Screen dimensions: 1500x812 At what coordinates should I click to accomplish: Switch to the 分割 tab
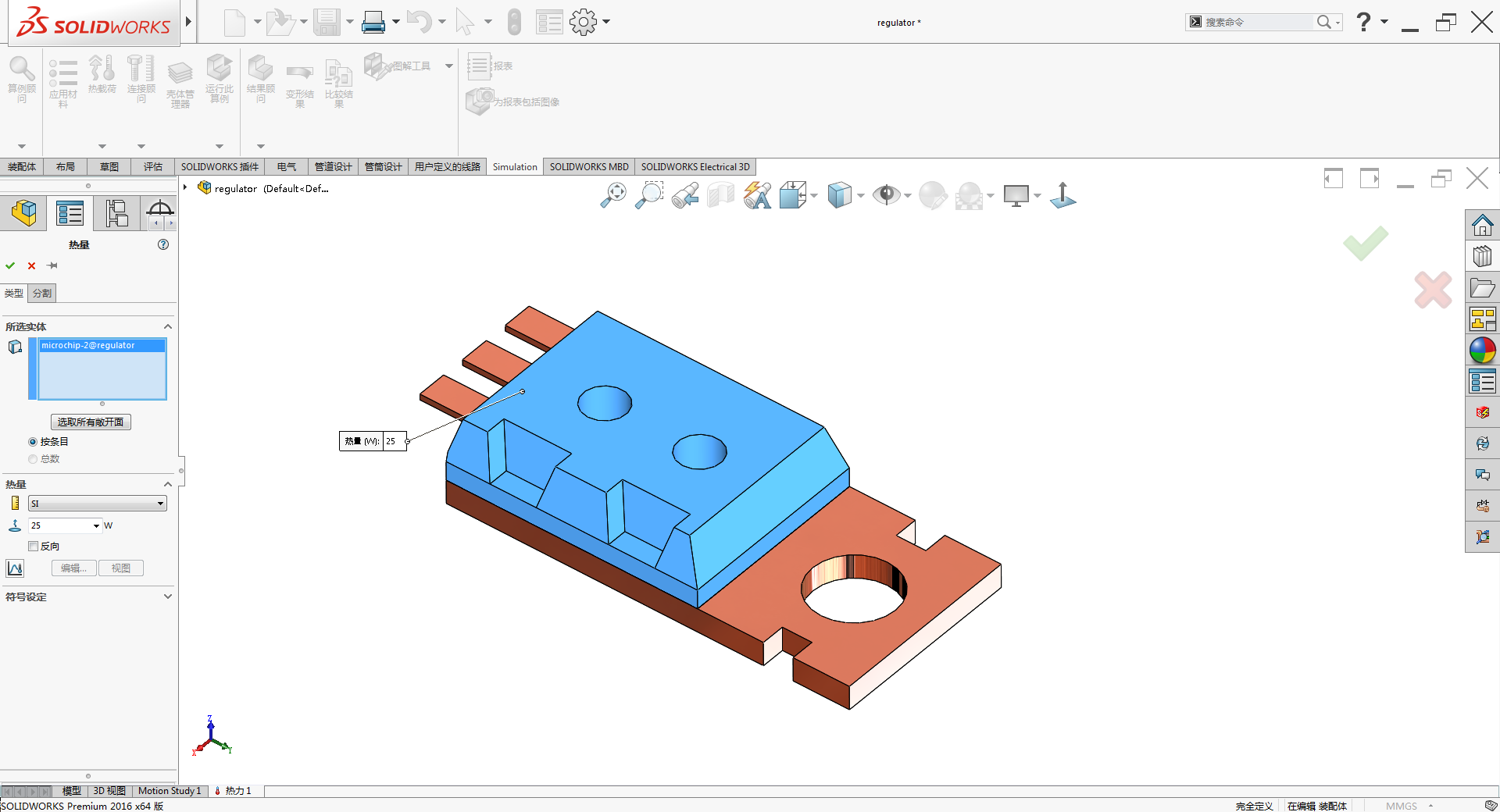pyautogui.click(x=42, y=294)
